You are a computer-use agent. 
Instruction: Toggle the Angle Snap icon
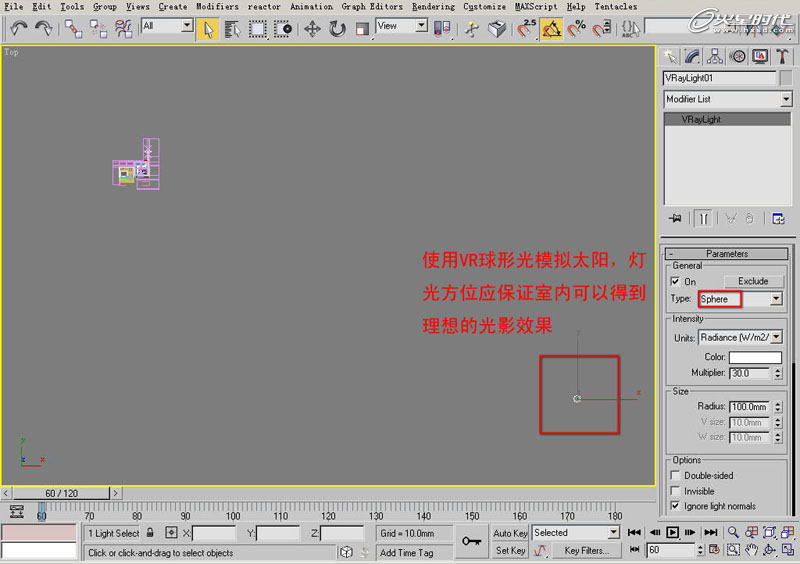click(552, 29)
